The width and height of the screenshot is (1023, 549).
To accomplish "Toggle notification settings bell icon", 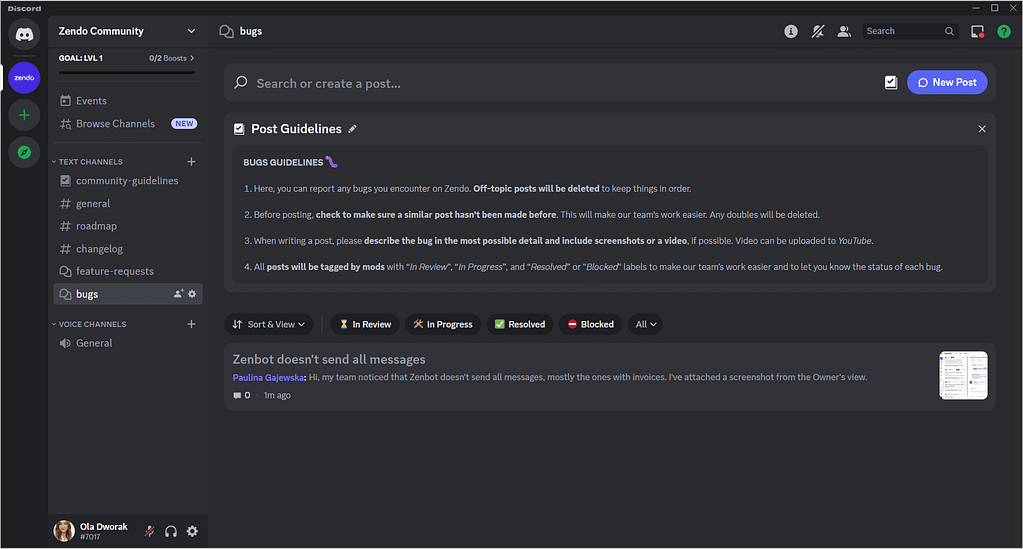I will click(x=817, y=31).
